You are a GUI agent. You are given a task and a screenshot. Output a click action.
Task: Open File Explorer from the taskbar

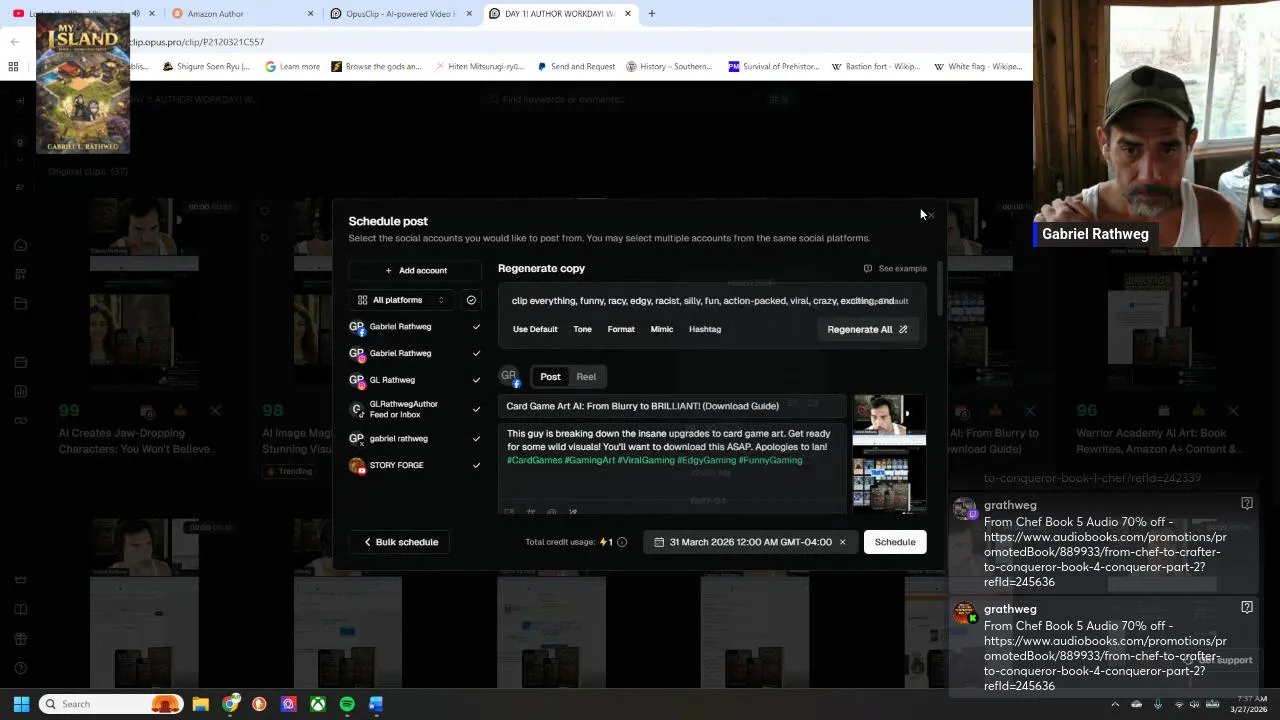tap(200, 704)
